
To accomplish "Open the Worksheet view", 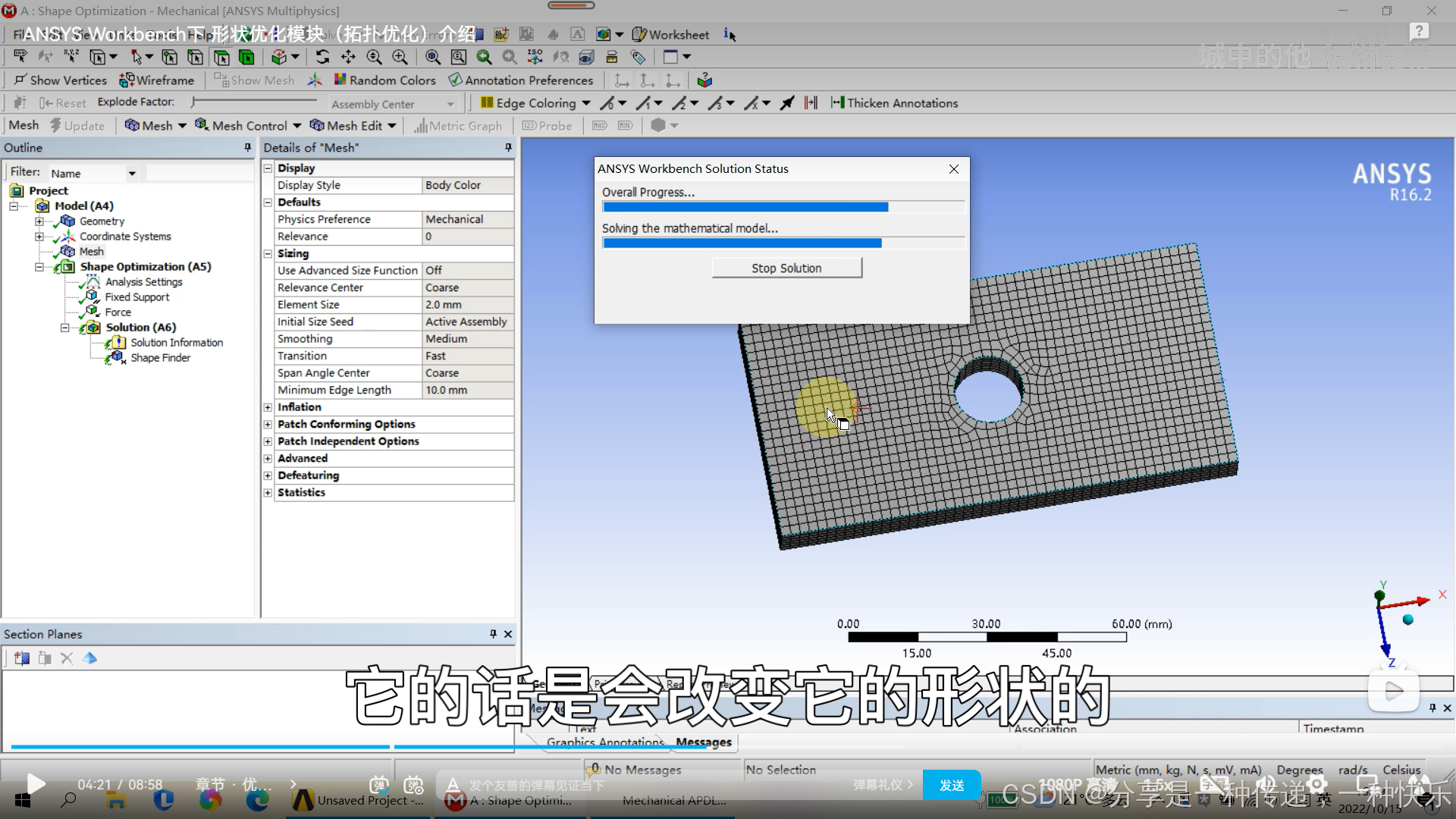I will click(x=671, y=34).
